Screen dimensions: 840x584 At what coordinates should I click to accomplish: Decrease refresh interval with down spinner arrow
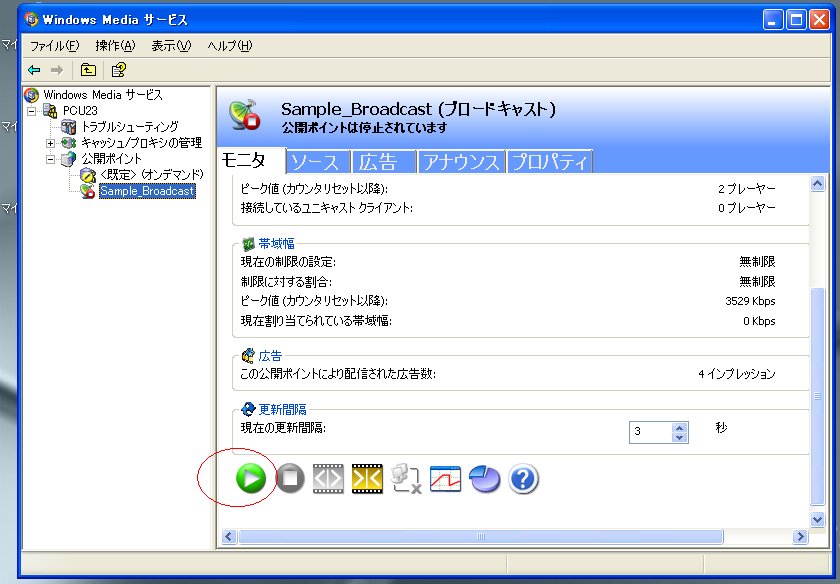(679, 437)
